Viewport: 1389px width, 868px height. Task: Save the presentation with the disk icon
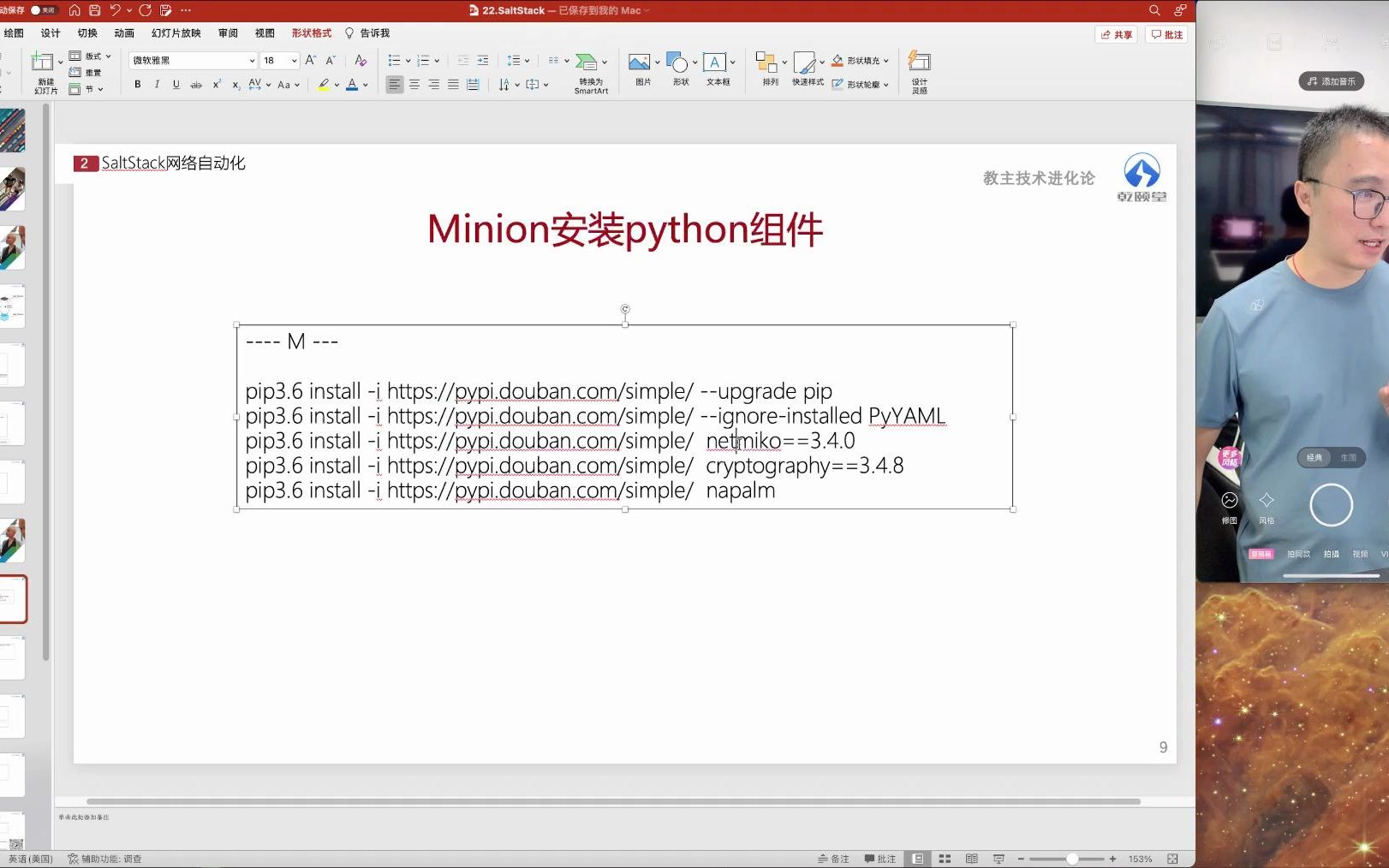coord(94,10)
